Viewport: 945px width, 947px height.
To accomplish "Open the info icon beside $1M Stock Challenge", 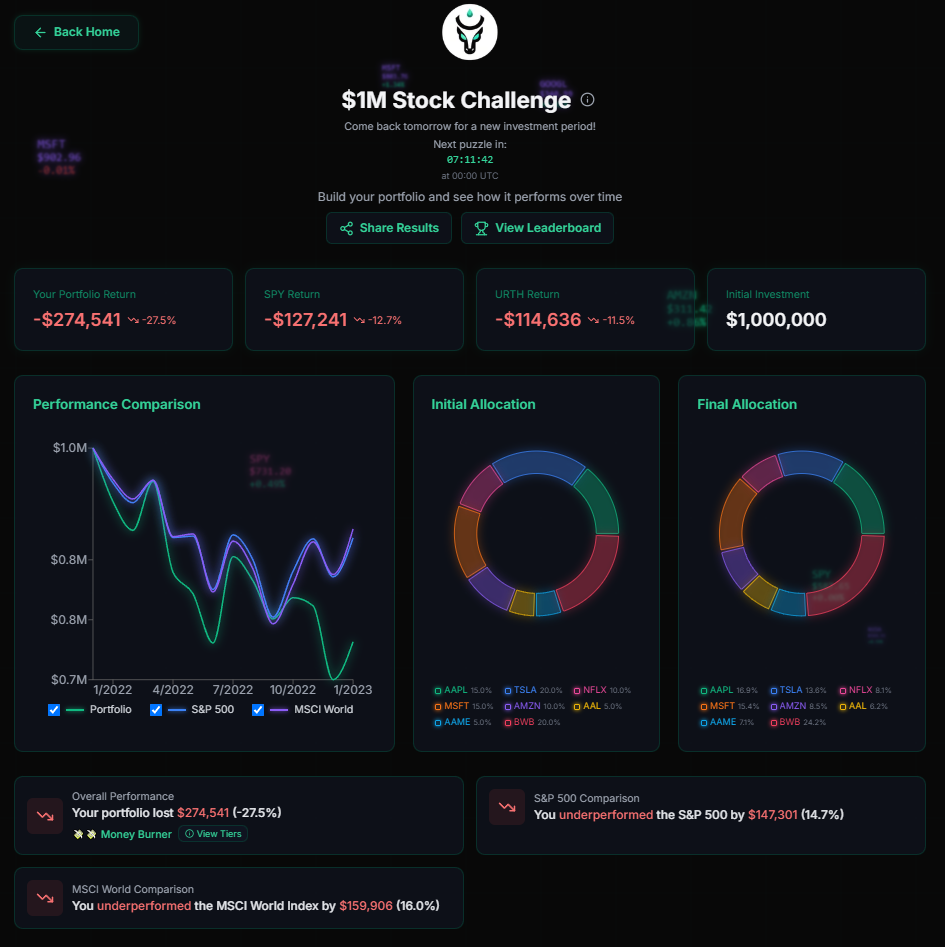I will 588,100.
